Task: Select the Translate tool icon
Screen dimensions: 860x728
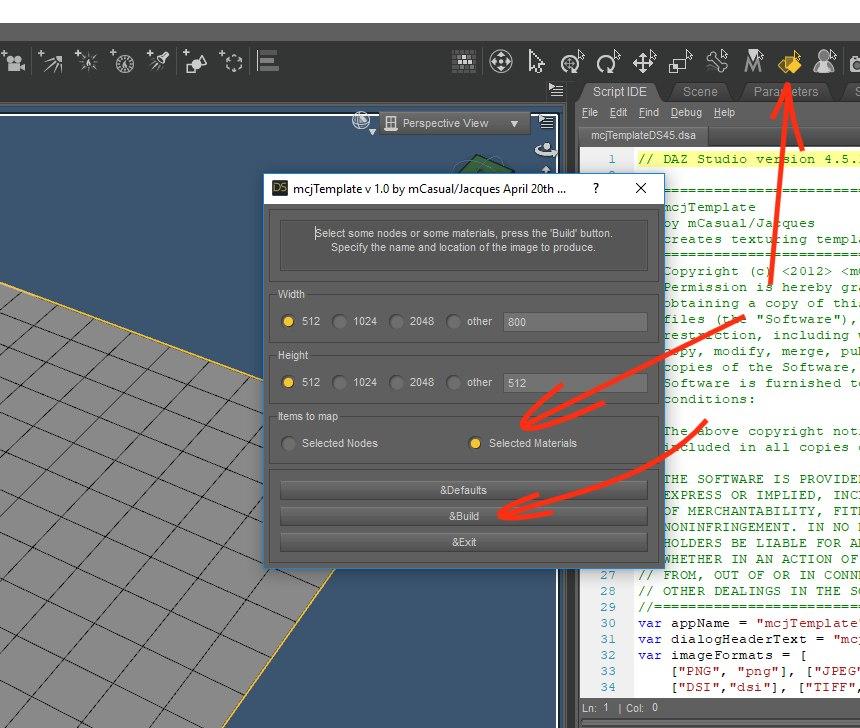Action: coord(644,61)
